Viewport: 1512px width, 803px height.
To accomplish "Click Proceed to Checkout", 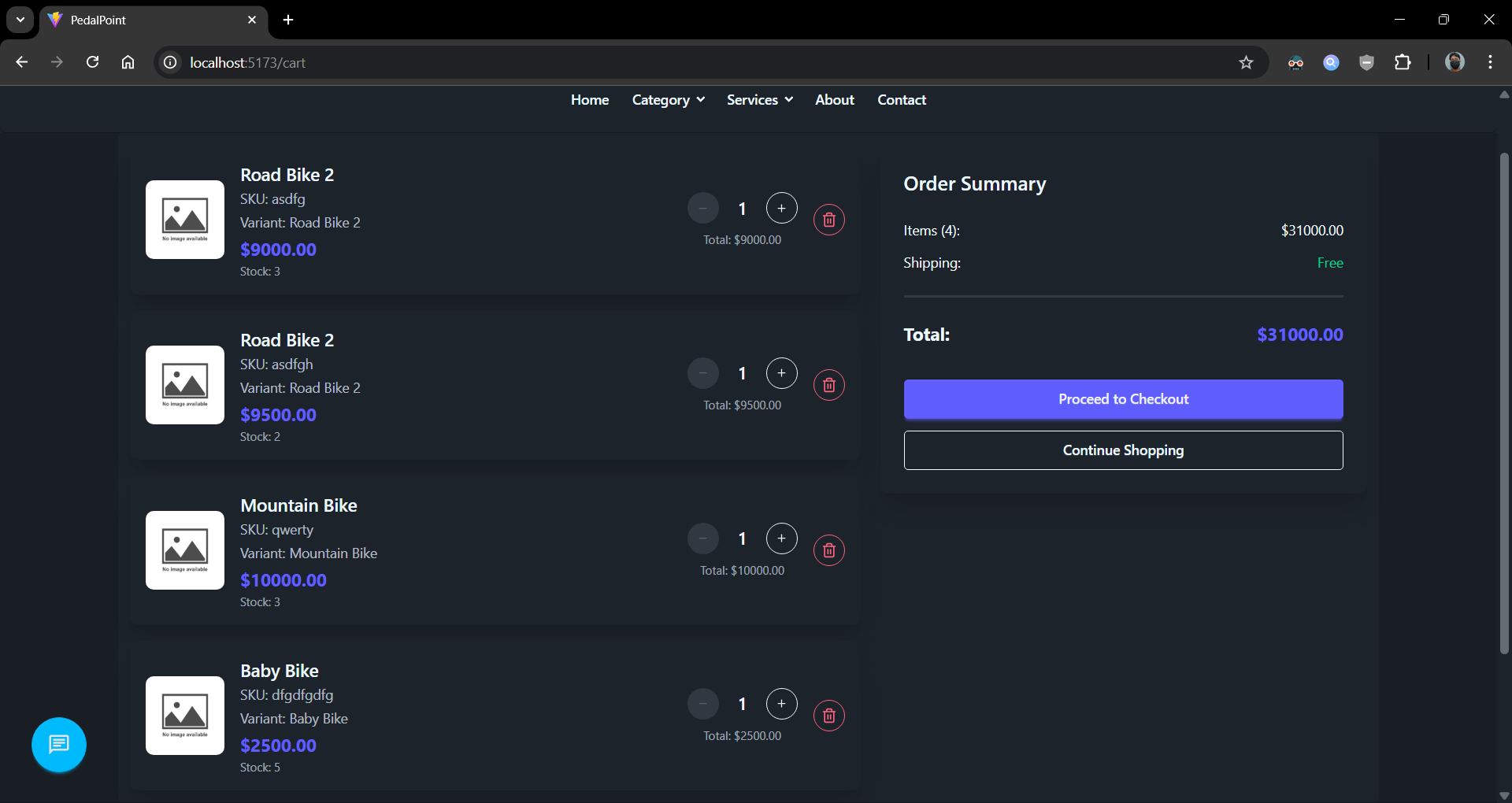I will pyautogui.click(x=1123, y=399).
